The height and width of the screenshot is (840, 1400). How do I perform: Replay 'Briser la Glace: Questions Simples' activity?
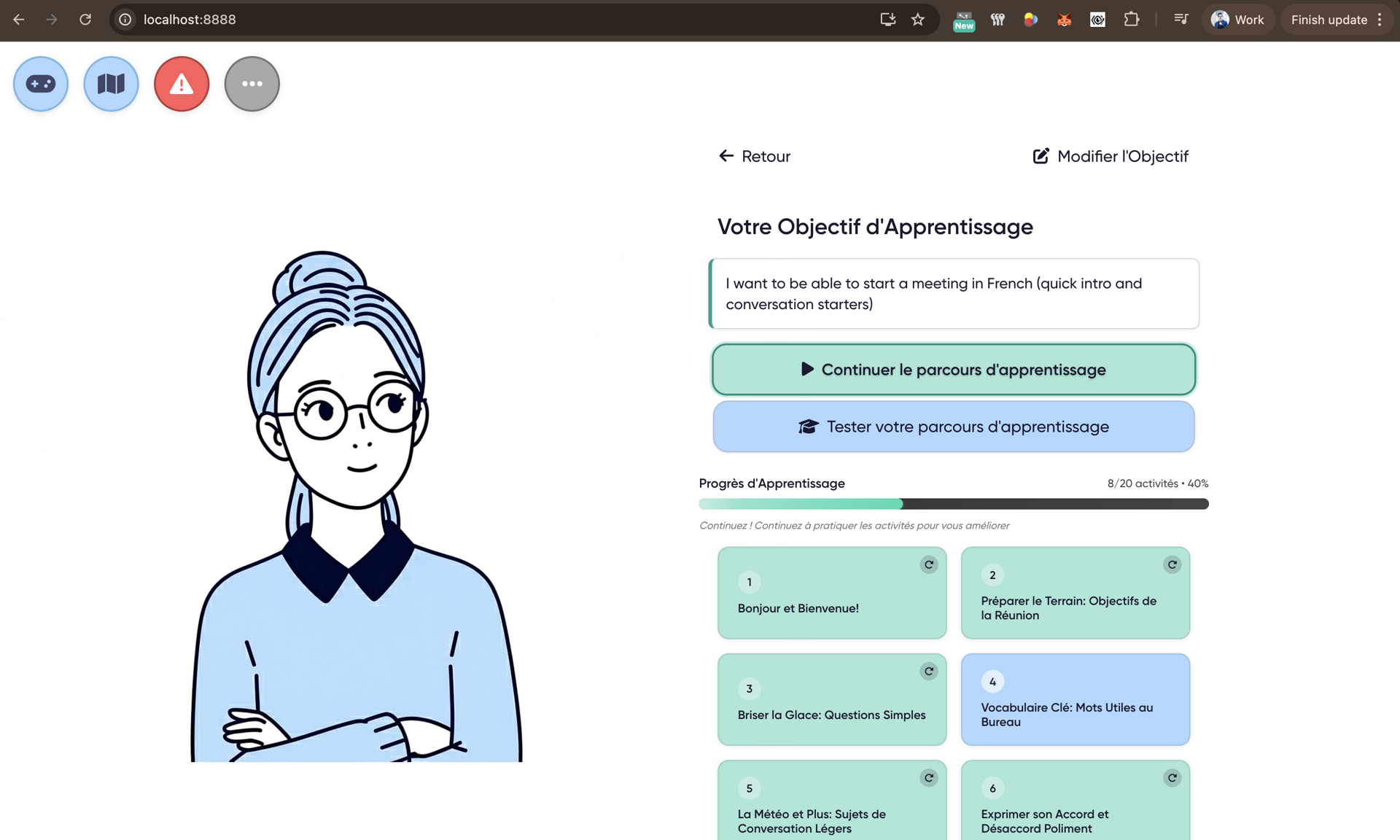pos(928,671)
